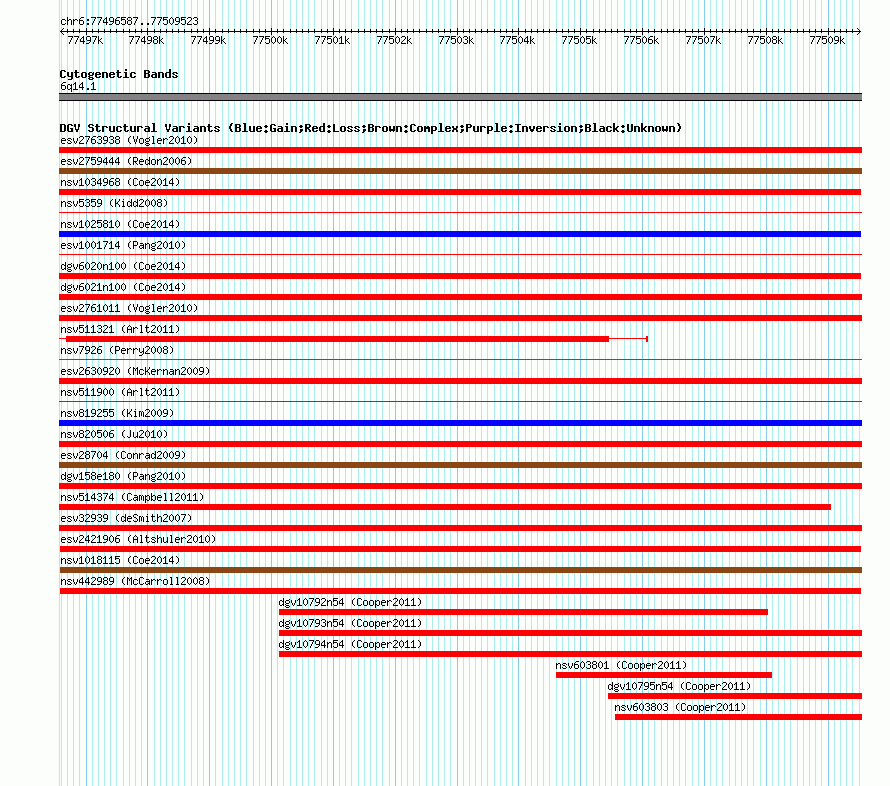Select the nsv819255 (Kim2009) blue gain bar
The image size is (890, 786).
click(x=460, y=423)
